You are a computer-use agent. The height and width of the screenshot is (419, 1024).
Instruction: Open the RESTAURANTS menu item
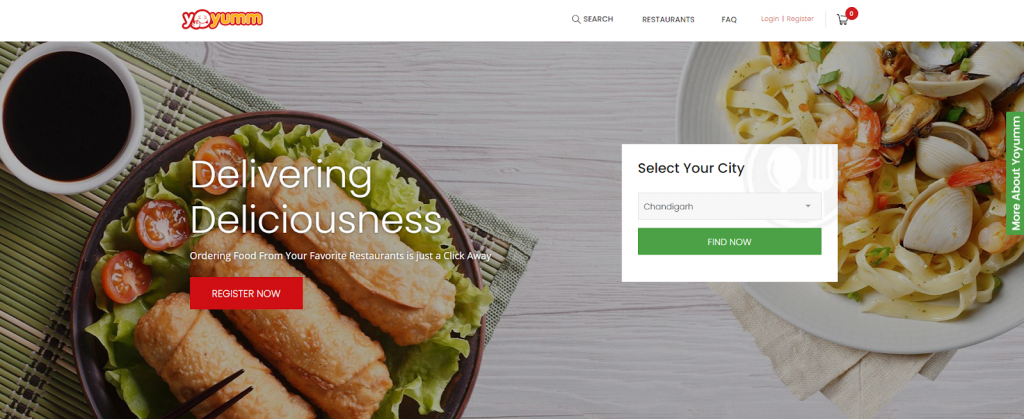668,20
